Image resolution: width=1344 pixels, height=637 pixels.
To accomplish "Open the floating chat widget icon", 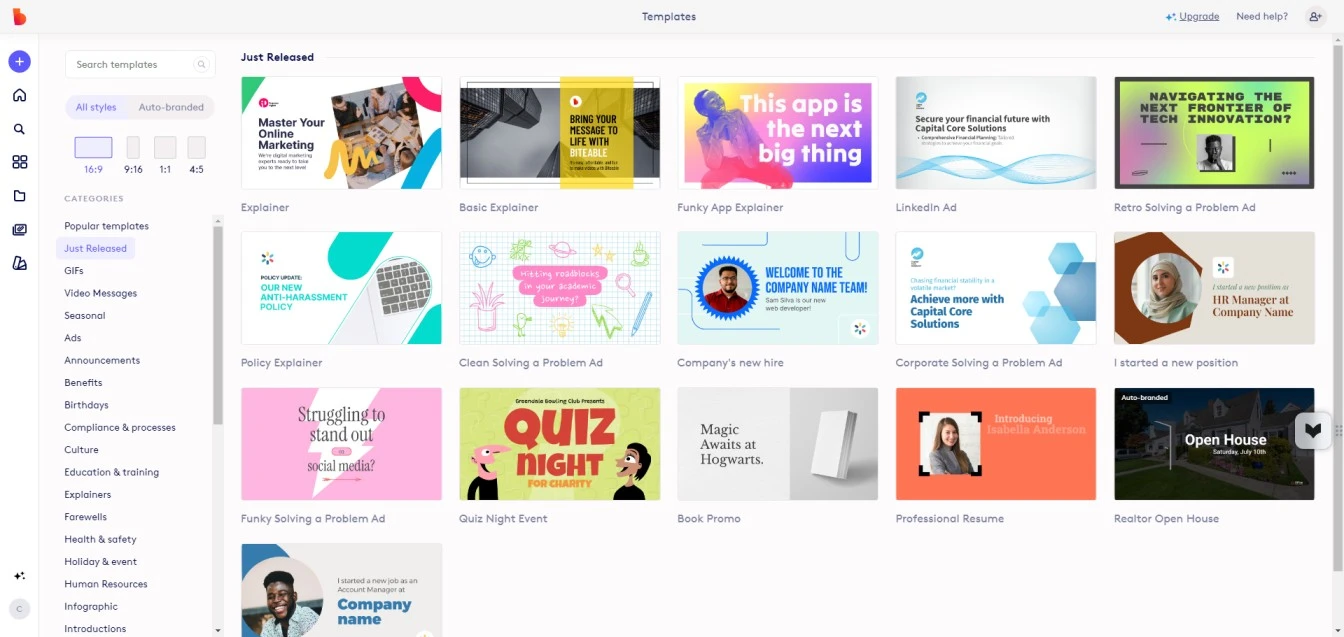I will [1313, 430].
